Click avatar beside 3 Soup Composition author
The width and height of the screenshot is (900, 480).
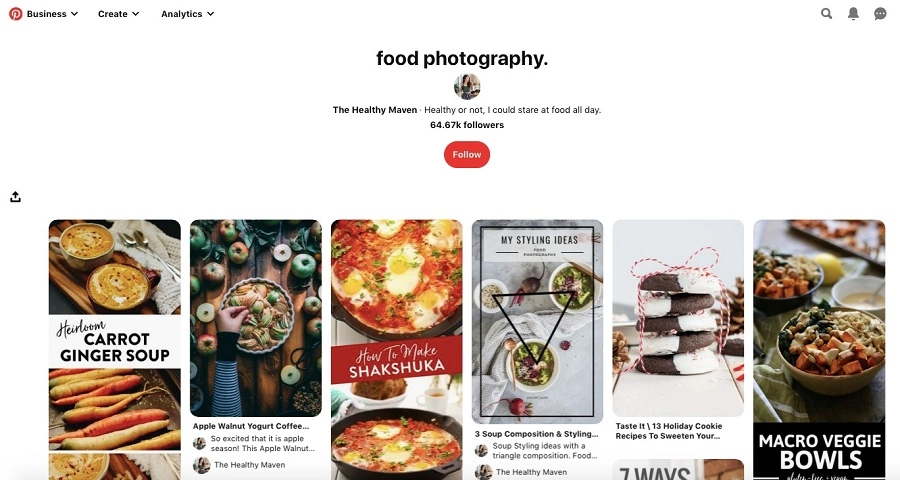coord(483,472)
